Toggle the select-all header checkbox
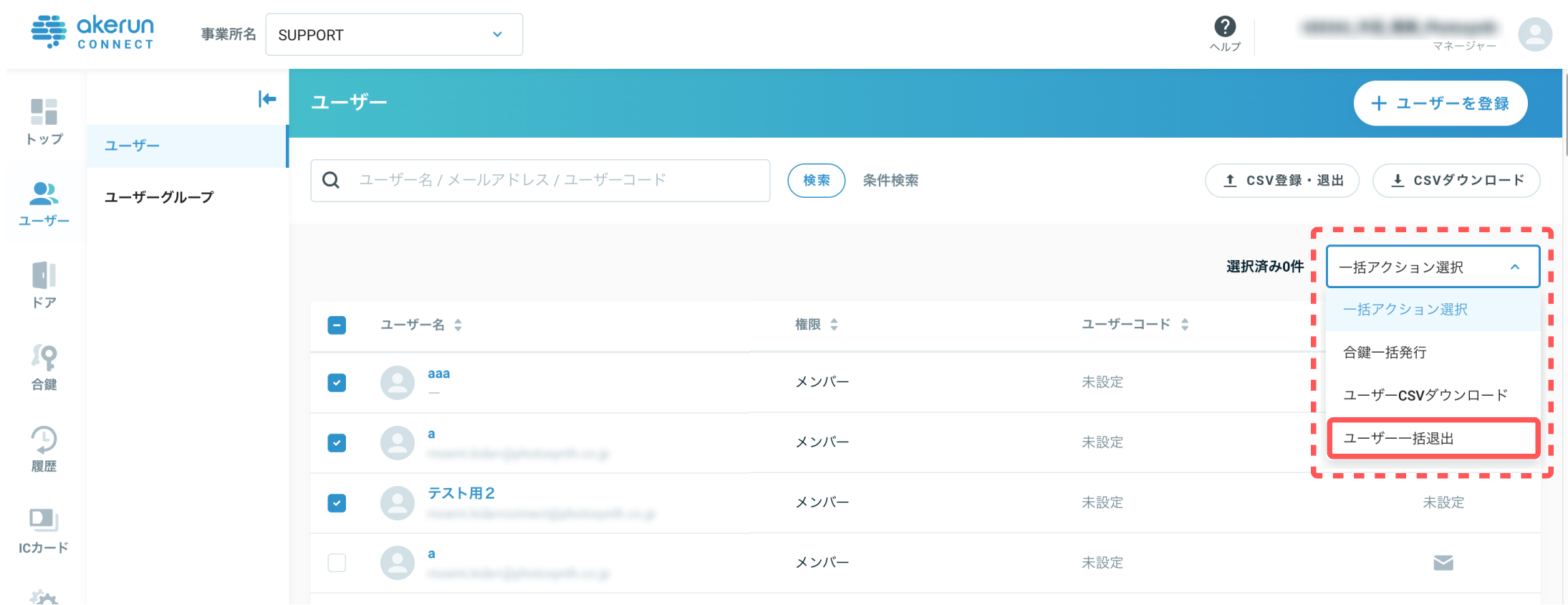1568x605 pixels. point(337,325)
